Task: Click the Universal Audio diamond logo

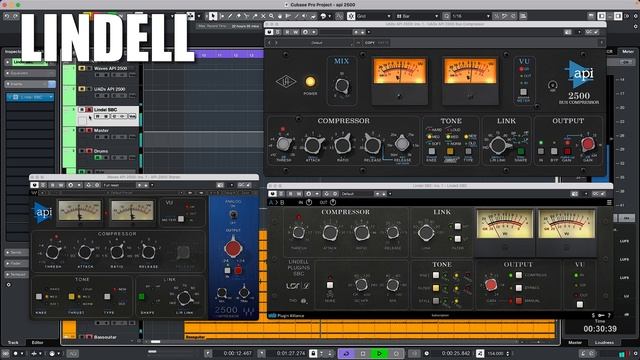Action: 286,82
